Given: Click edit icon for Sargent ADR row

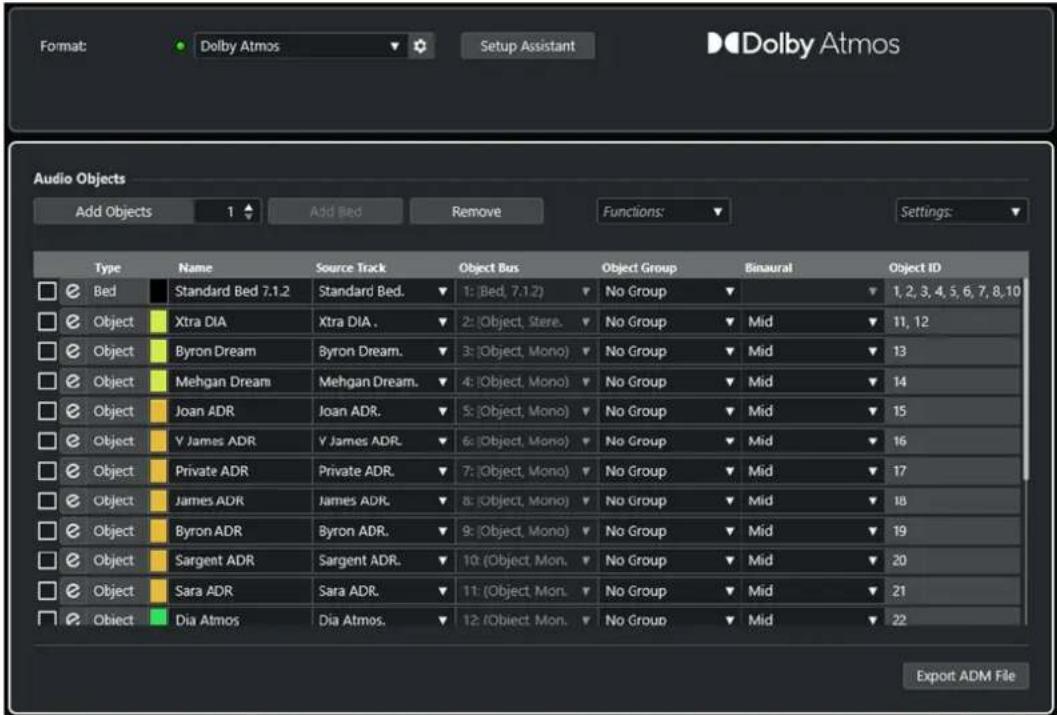Looking at the screenshot, I should coord(73,561).
